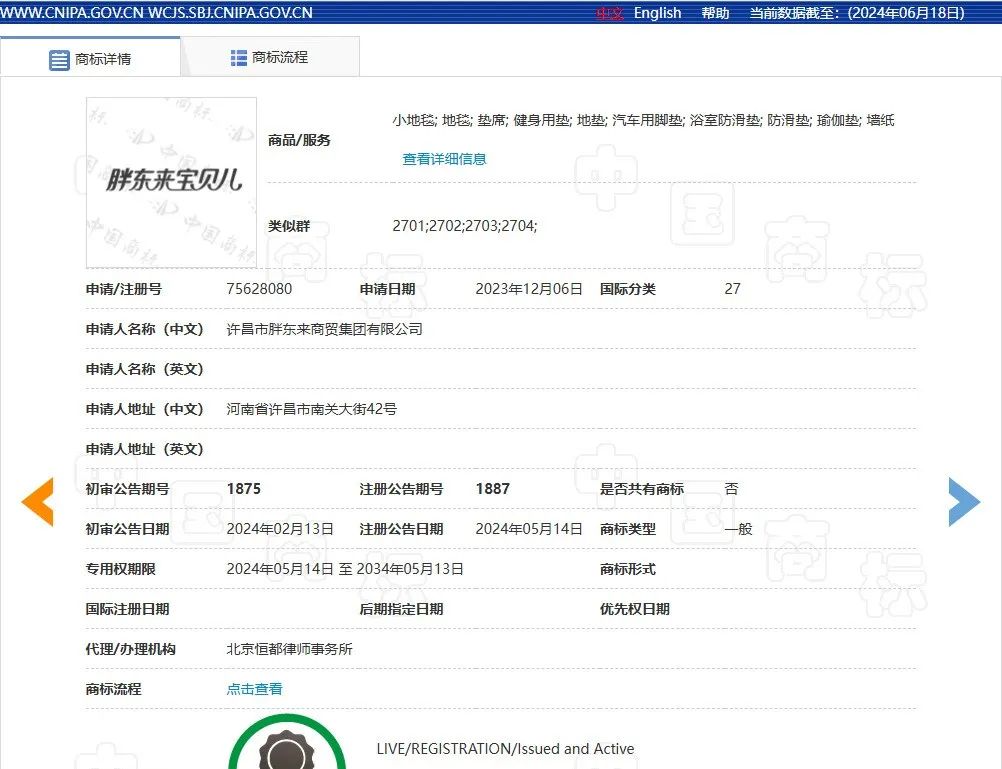This screenshot has height=769, width=1002.
Task: Go to next trademark with blue arrow
Action: coord(964,502)
